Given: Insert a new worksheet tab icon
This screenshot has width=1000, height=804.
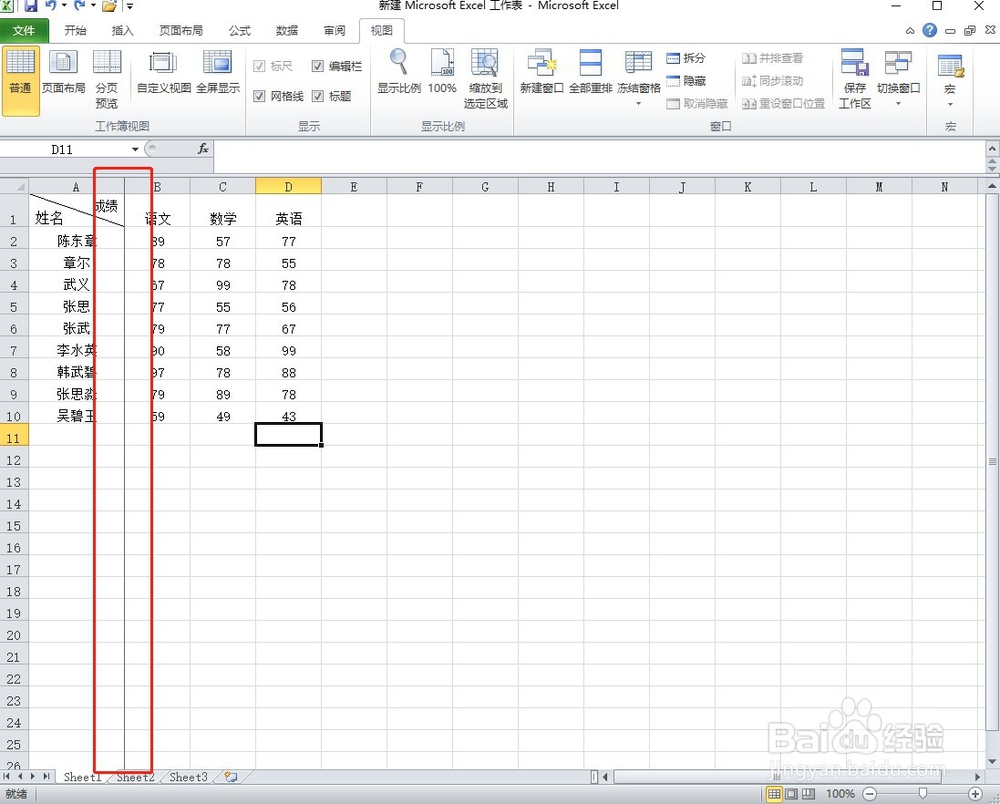Looking at the screenshot, I should pos(231,777).
